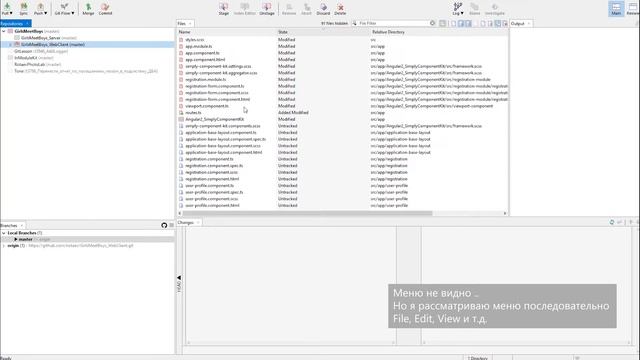The image size is (640, 360).
Task: Select the routes.ts file row
Action: click(343, 113)
